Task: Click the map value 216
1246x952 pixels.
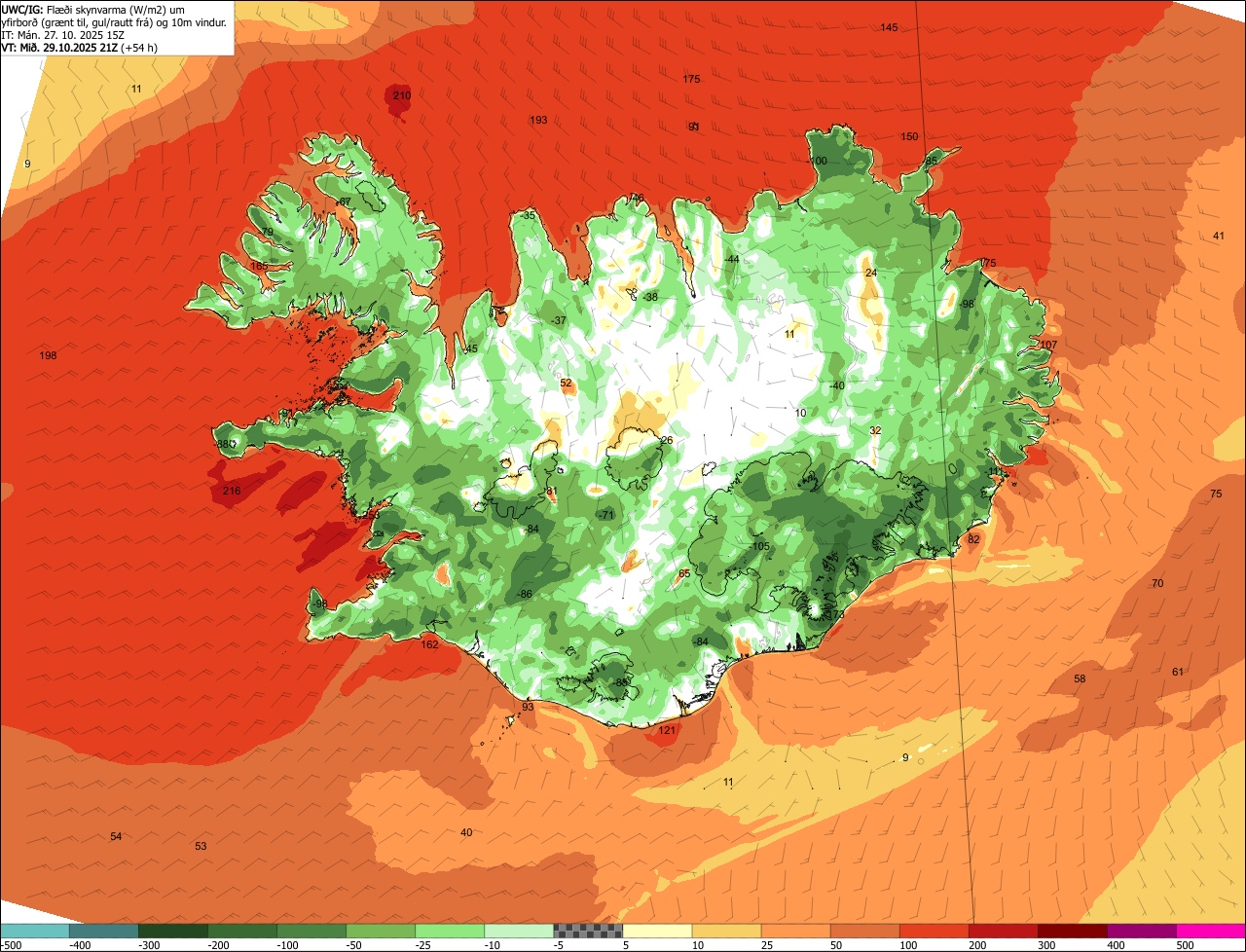Action: tap(232, 491)
